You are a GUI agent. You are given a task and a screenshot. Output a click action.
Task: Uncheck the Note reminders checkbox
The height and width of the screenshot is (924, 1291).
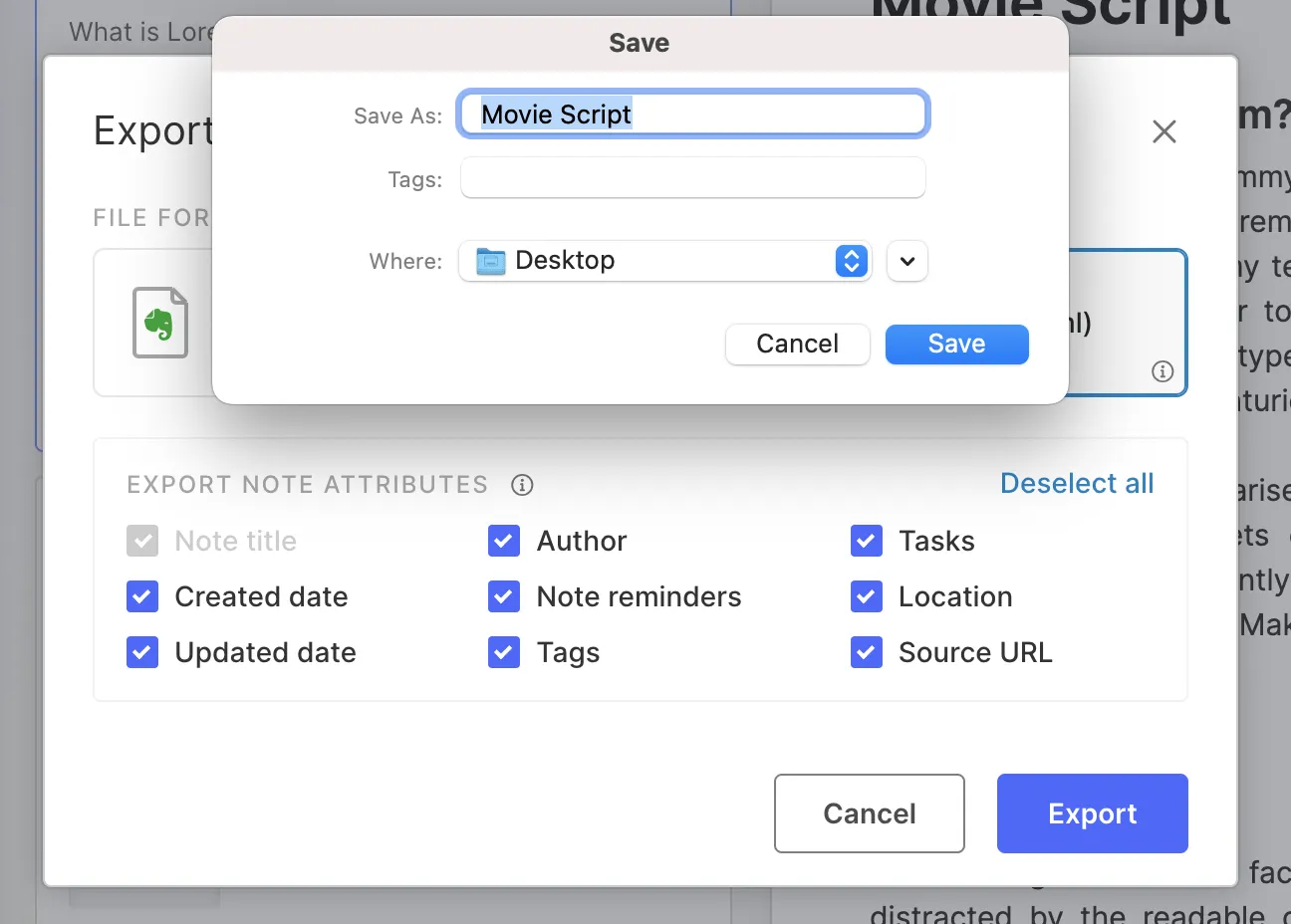tap(504, 596)
